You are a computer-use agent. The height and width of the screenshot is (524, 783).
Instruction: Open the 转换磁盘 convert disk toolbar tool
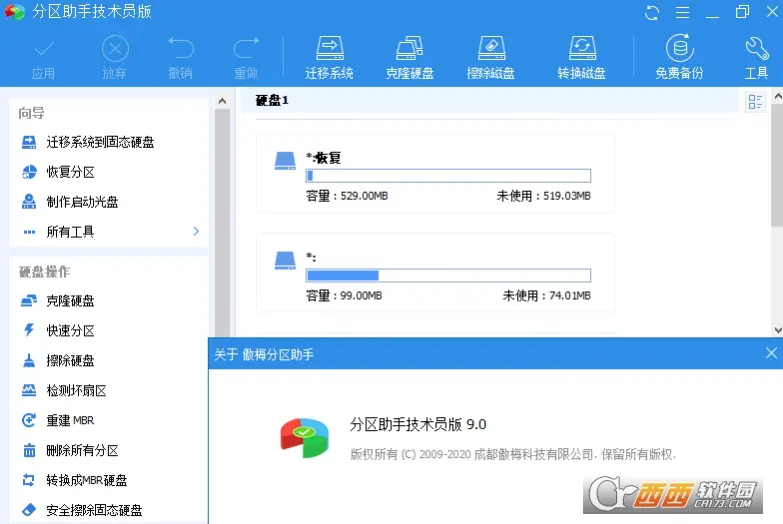click(x=581, y=58)
